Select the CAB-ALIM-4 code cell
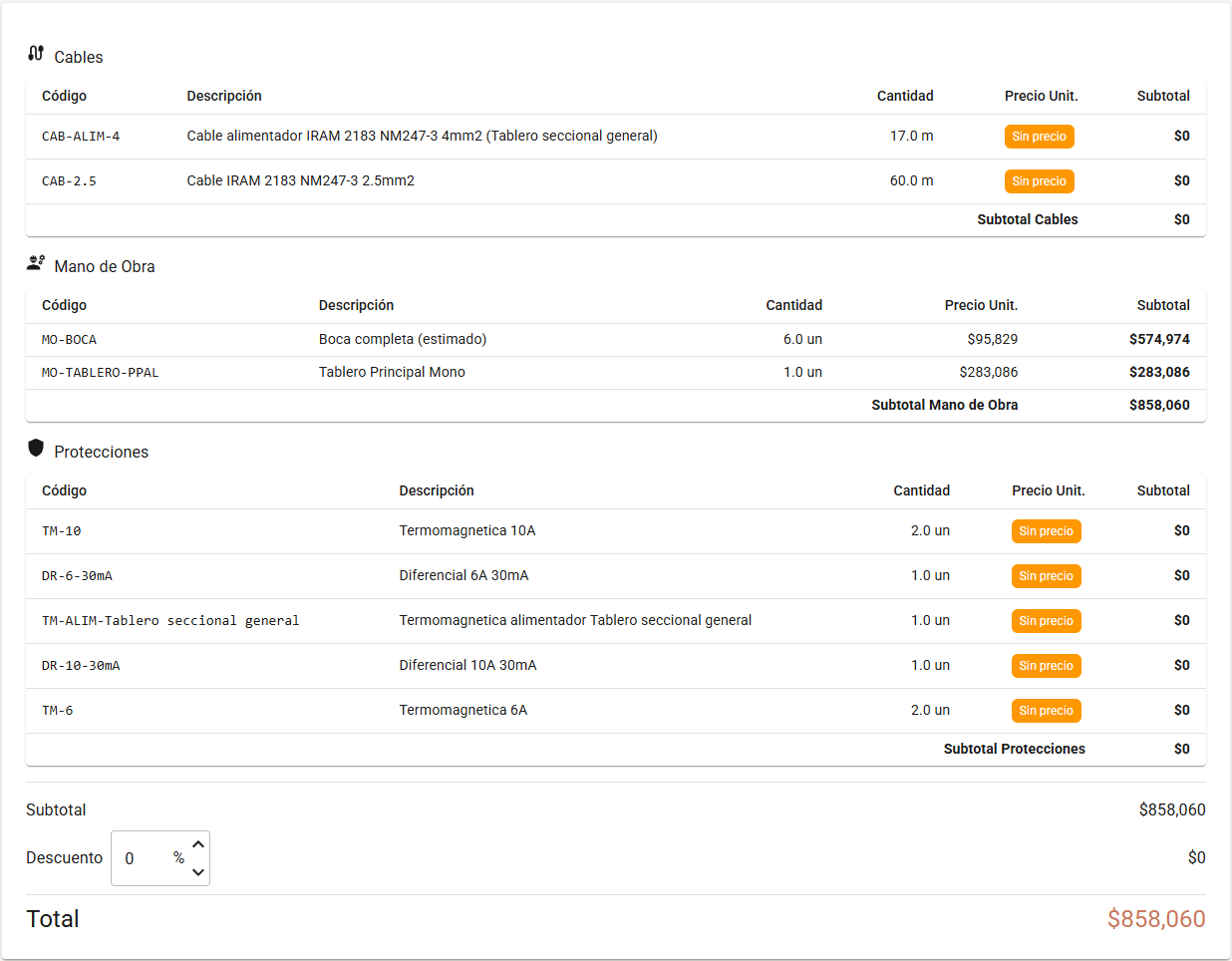The image size is (1232, 961). coord(81,137)
